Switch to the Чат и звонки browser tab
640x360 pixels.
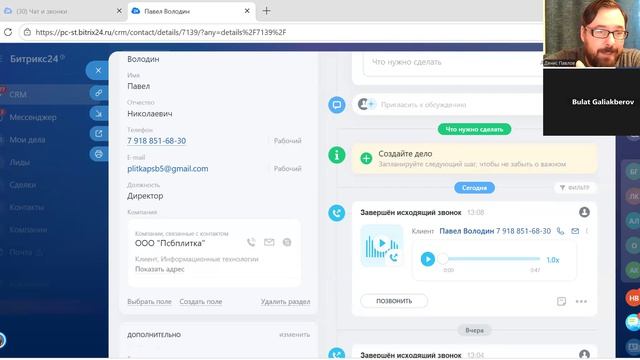point(61,11)
